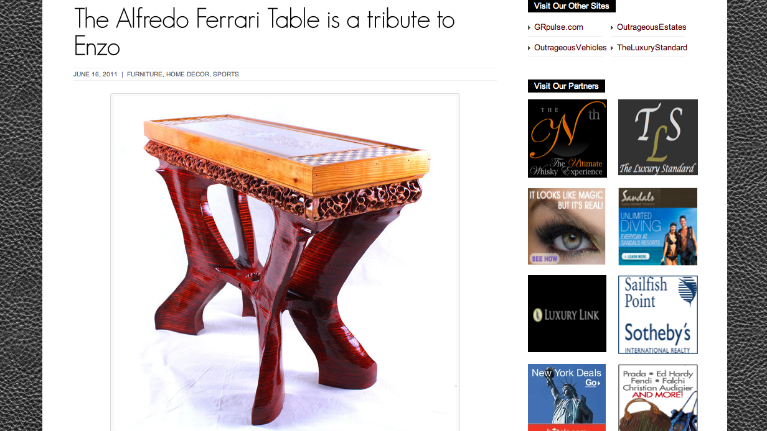
Task: Open the Sailfish Point Sotheby's banner
Action: point(658,315)
